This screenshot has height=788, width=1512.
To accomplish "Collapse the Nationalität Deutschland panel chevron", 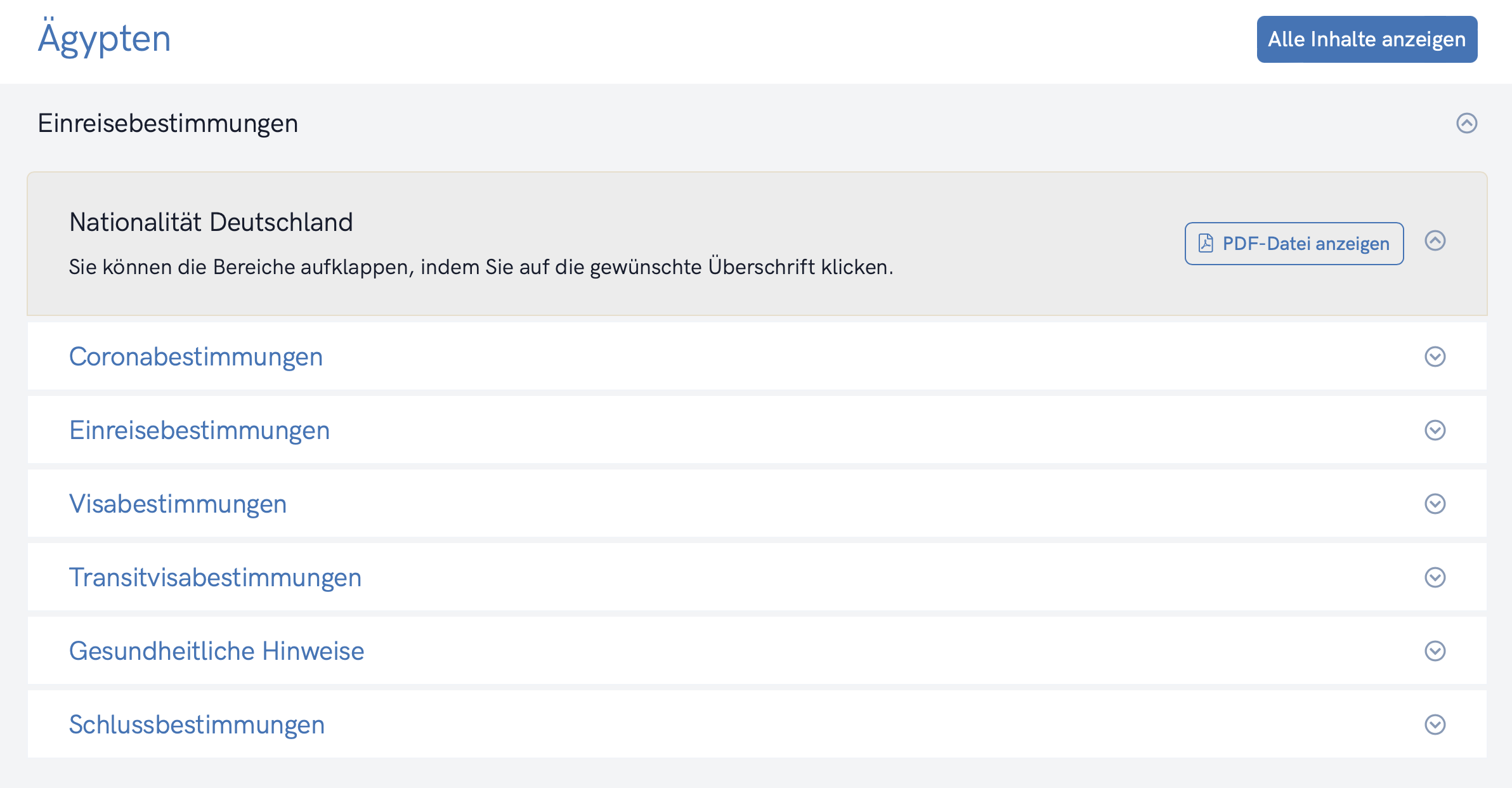I will pyautogui.click(x=1435, y=240).
